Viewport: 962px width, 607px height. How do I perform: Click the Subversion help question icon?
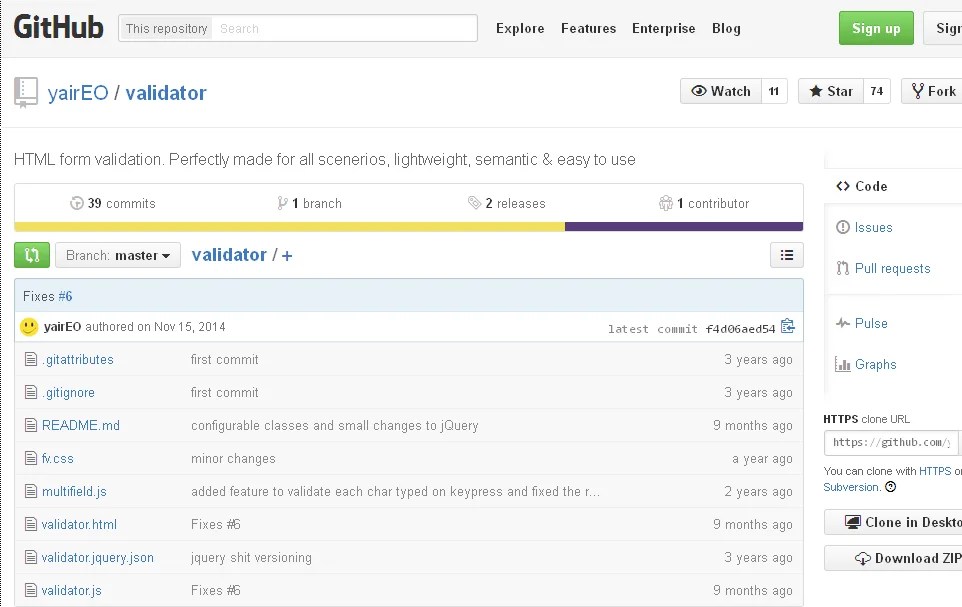coord(891,487)
